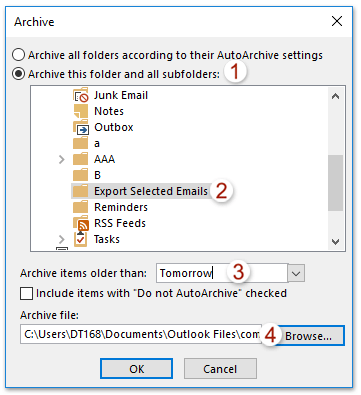Expand the AAA folder tree node
The width and height of the screenshot is (361, 395).
[61, 159]
